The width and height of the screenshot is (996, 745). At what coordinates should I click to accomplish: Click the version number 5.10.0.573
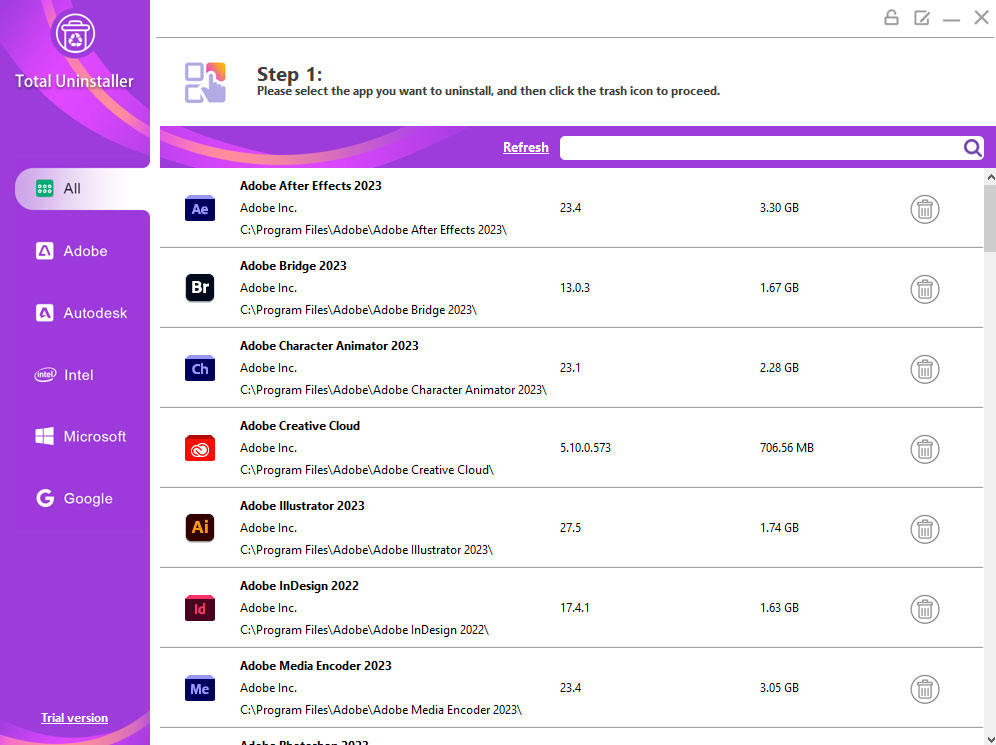(585, 448)
